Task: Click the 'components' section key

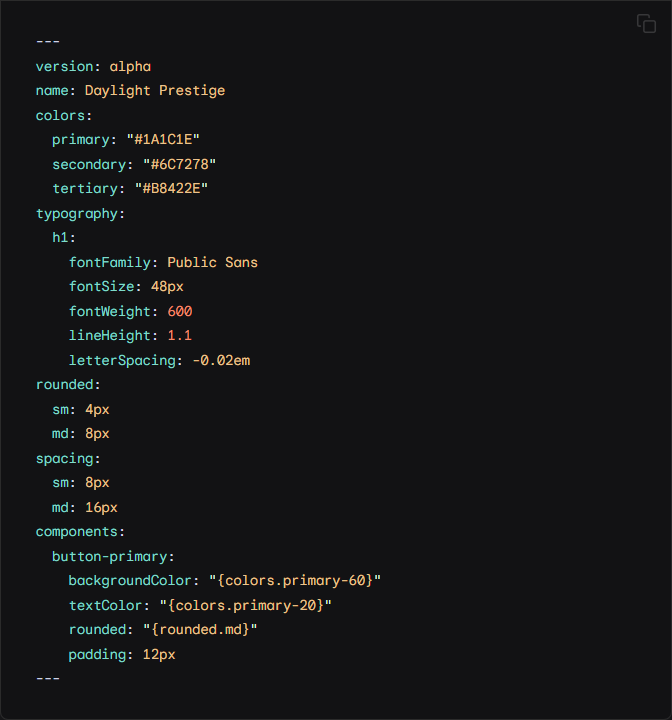Action: coord(77,532)
